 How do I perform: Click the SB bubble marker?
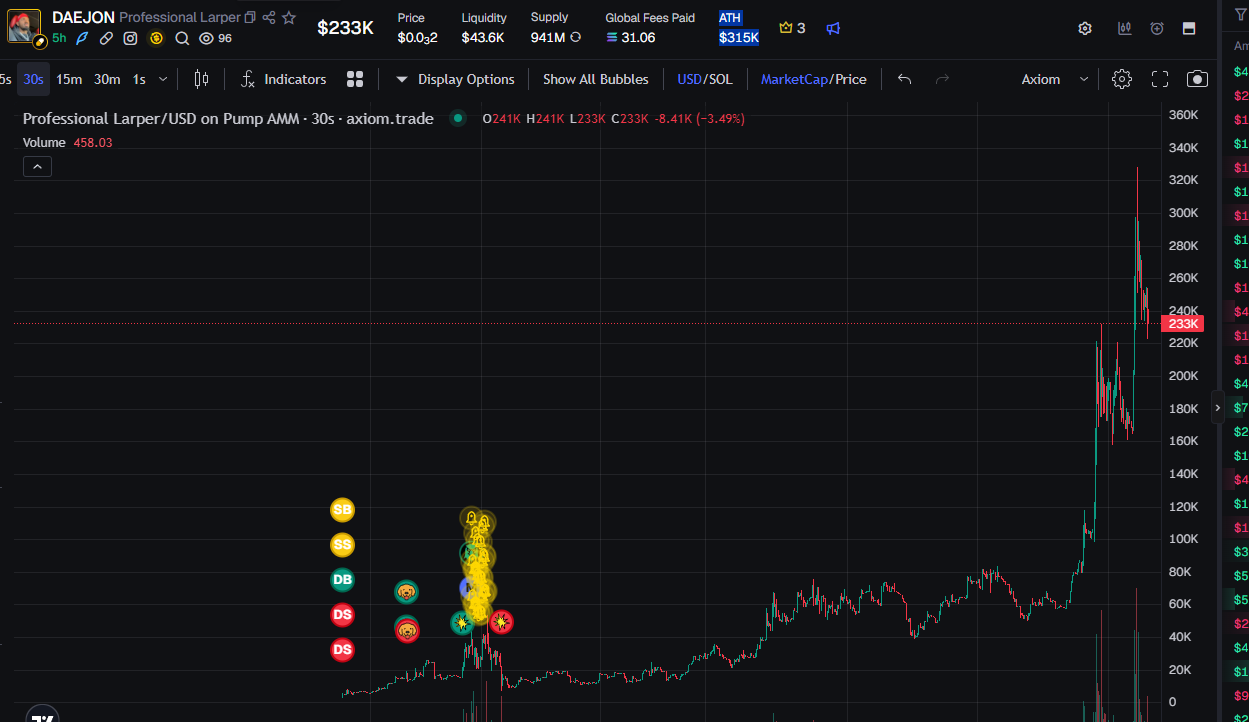[x=342, y=510]
